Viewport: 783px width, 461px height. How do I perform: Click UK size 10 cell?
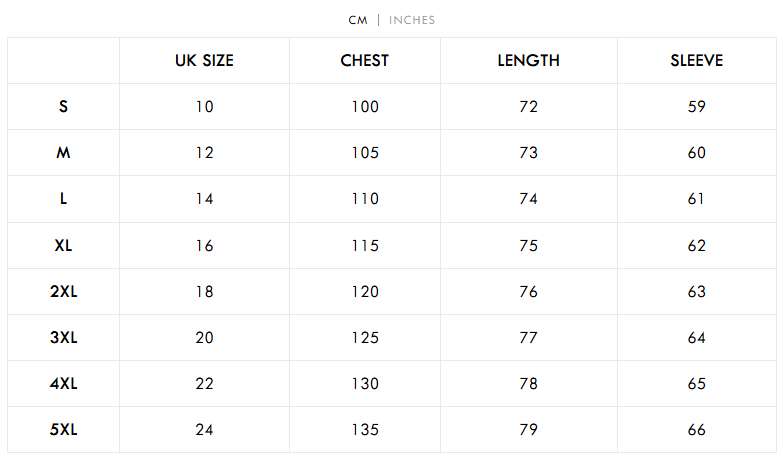[204, 107]
